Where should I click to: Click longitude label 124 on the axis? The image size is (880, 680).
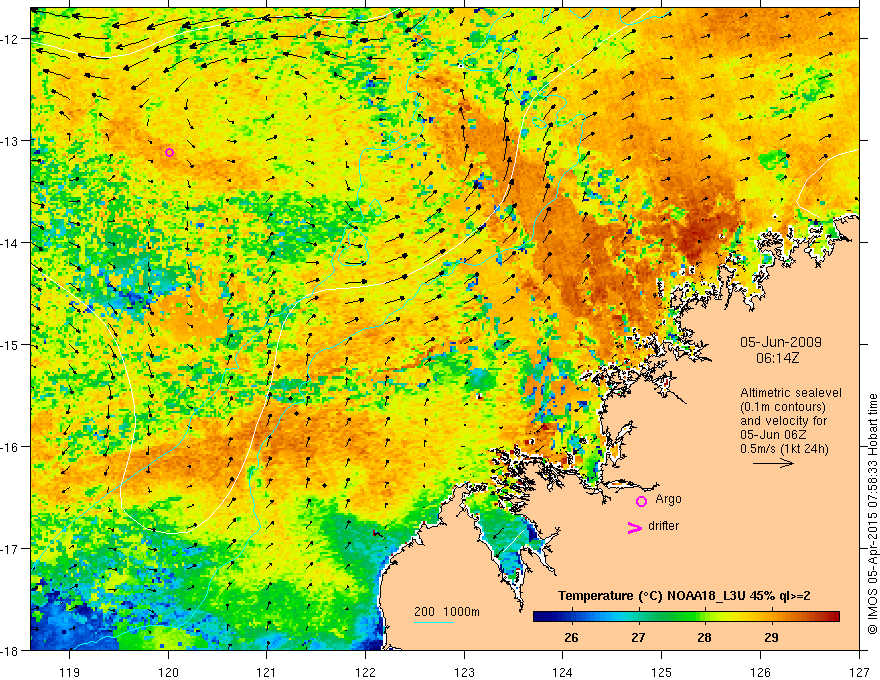point(563,671)
